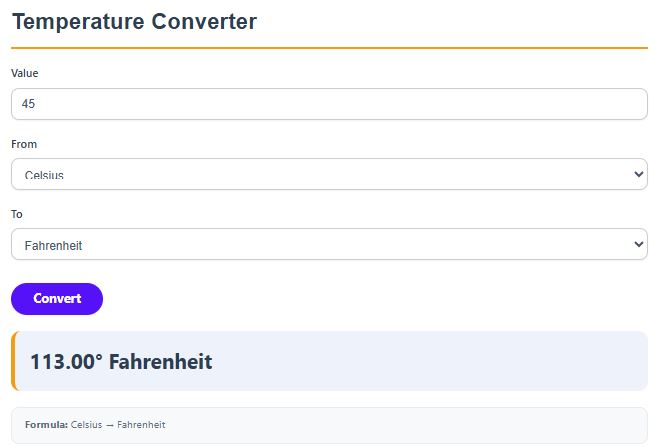Viewport: 668px width, 447px height.
Task: Click the bold "Formula:" label
Action: [46, 425]
